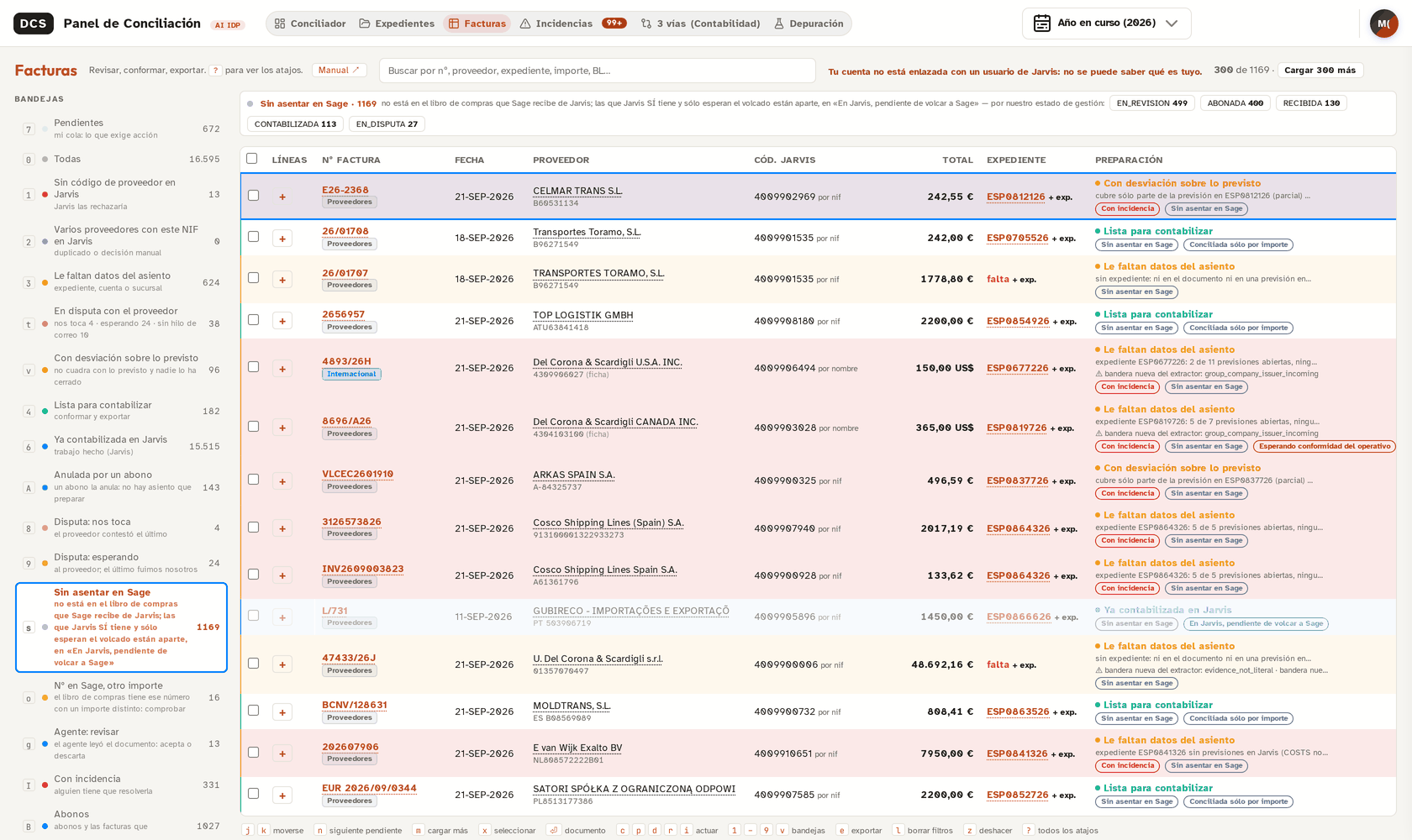Viewport: 1412px width, 840px height.
Task: Check the row for invoice 2656957
Action: click(x=253, y=320)
